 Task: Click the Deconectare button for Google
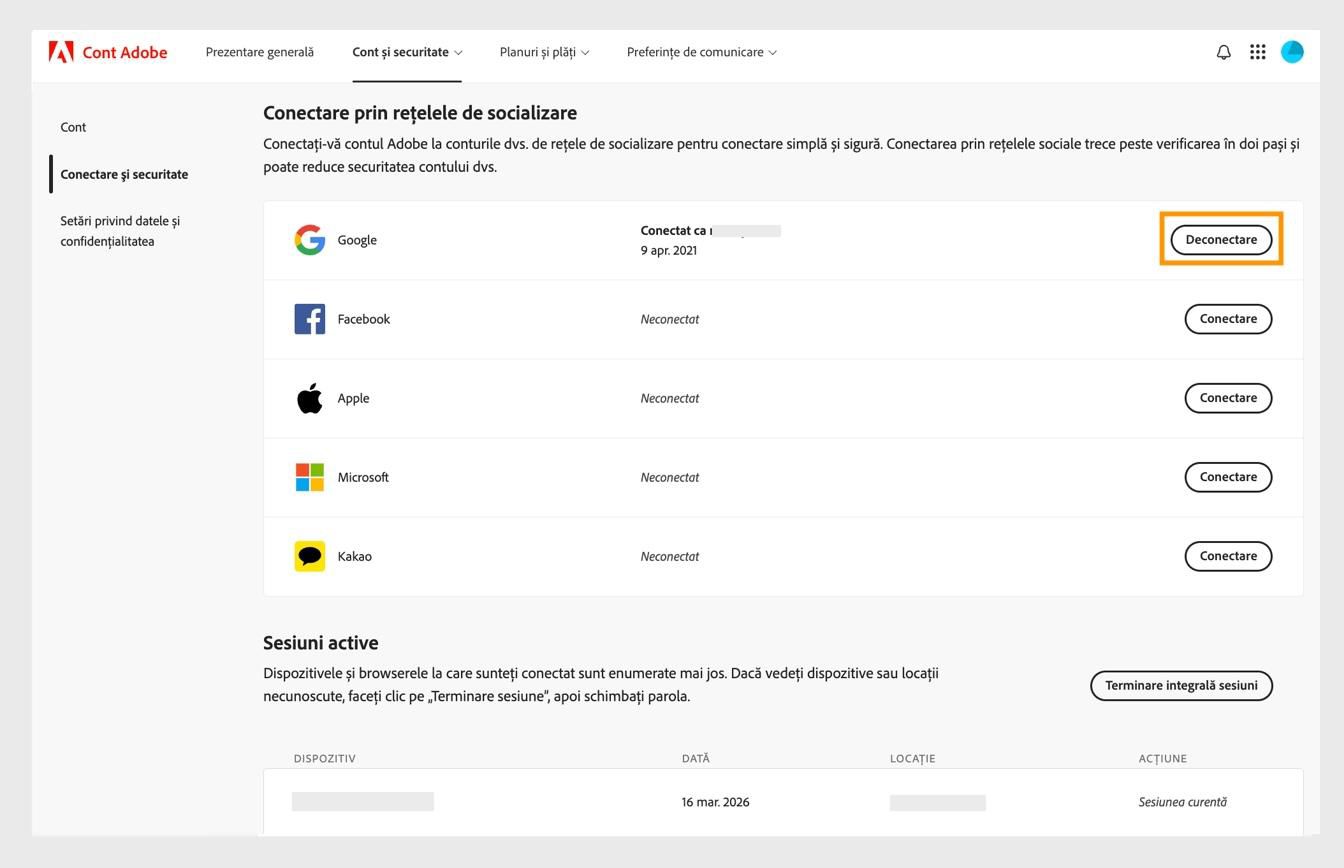click(x=1220, y=239)
